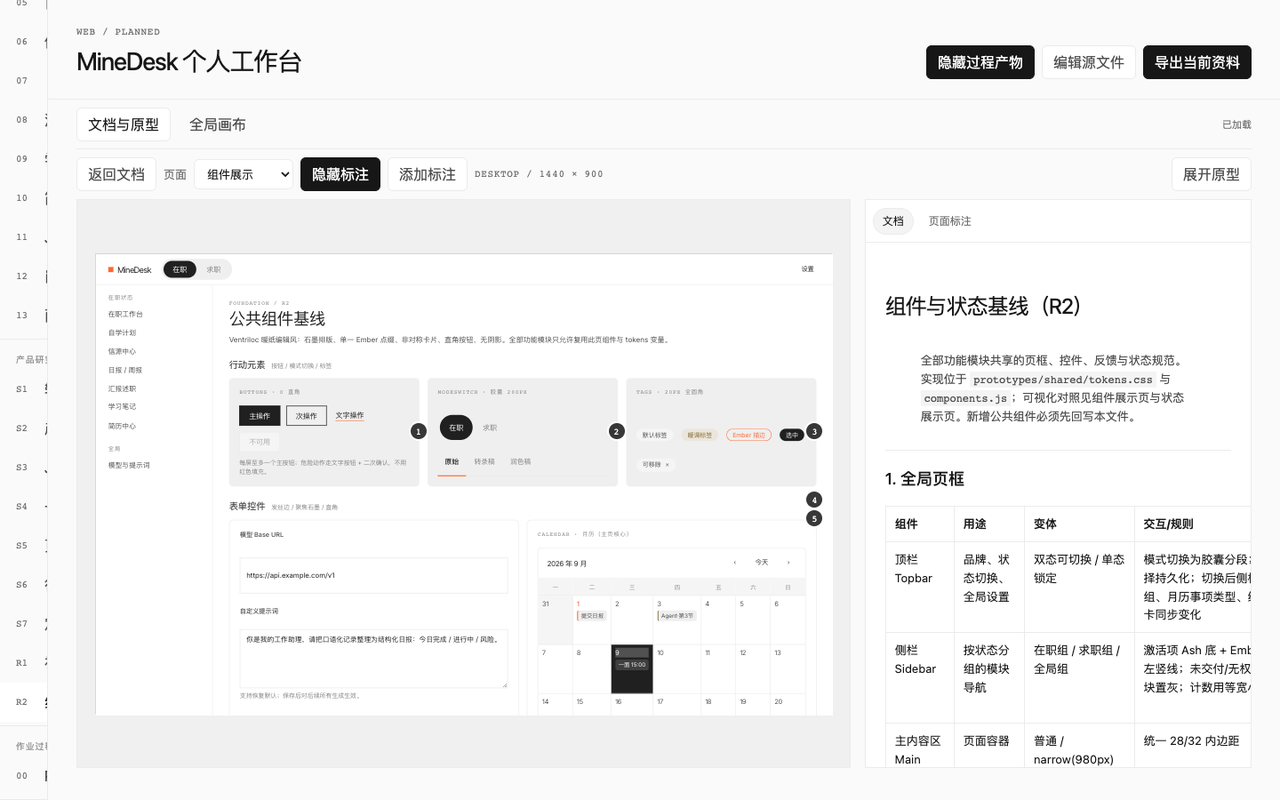
Task: Click the 次操作 secondary button
Action: (306, 416)
